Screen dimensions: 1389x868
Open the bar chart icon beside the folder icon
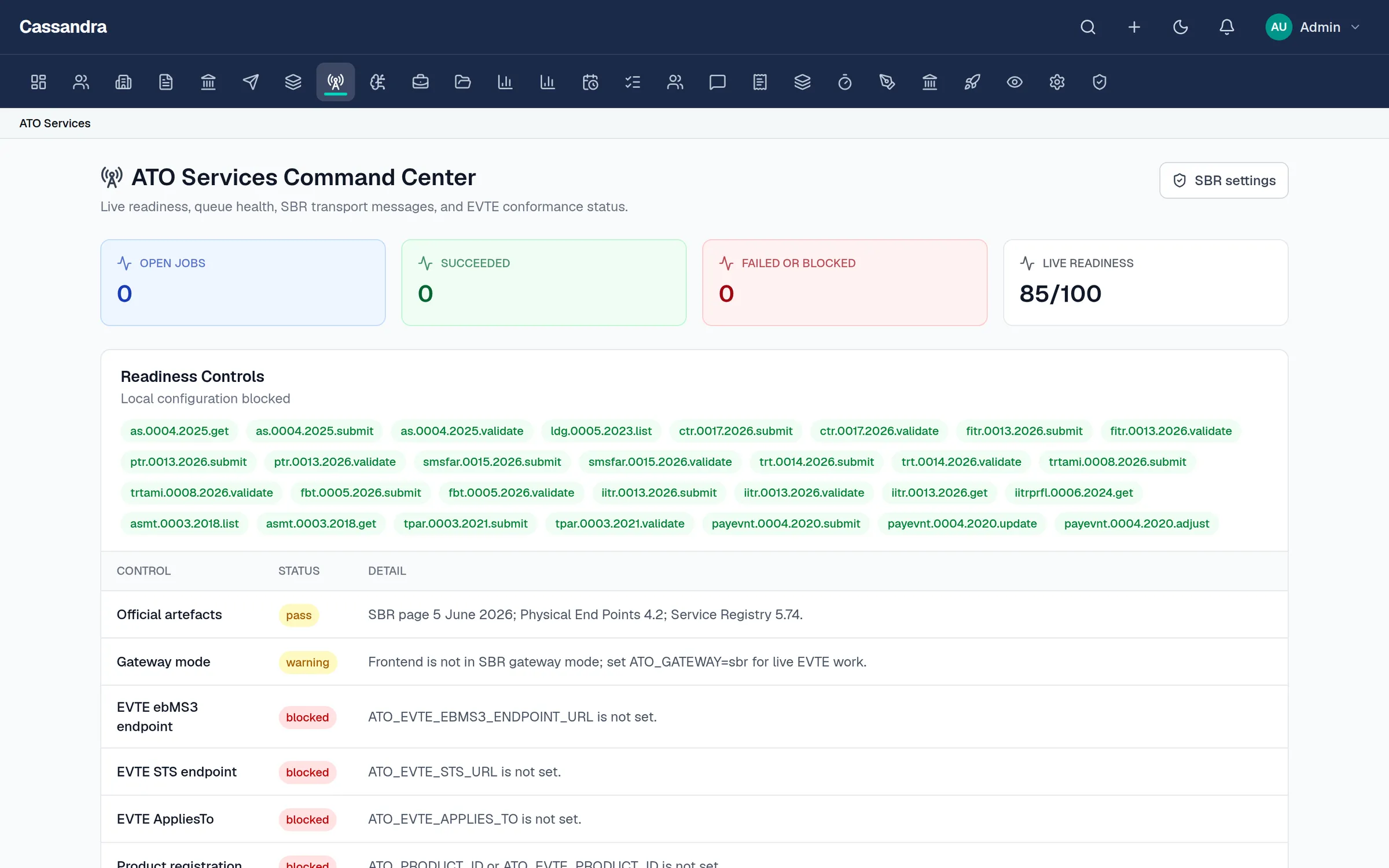click(505, 82)
